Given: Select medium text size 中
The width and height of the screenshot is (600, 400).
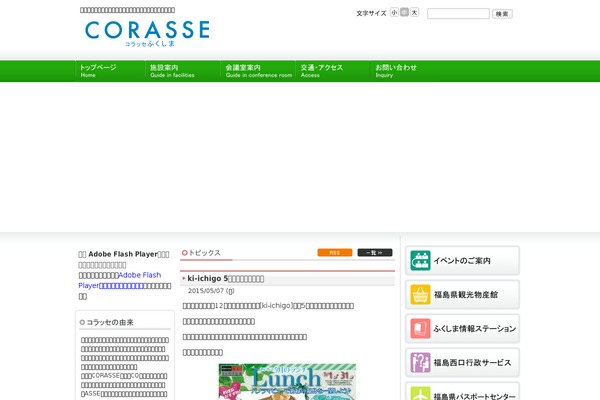Looking at the screenshot, I should tap(404, 13).
